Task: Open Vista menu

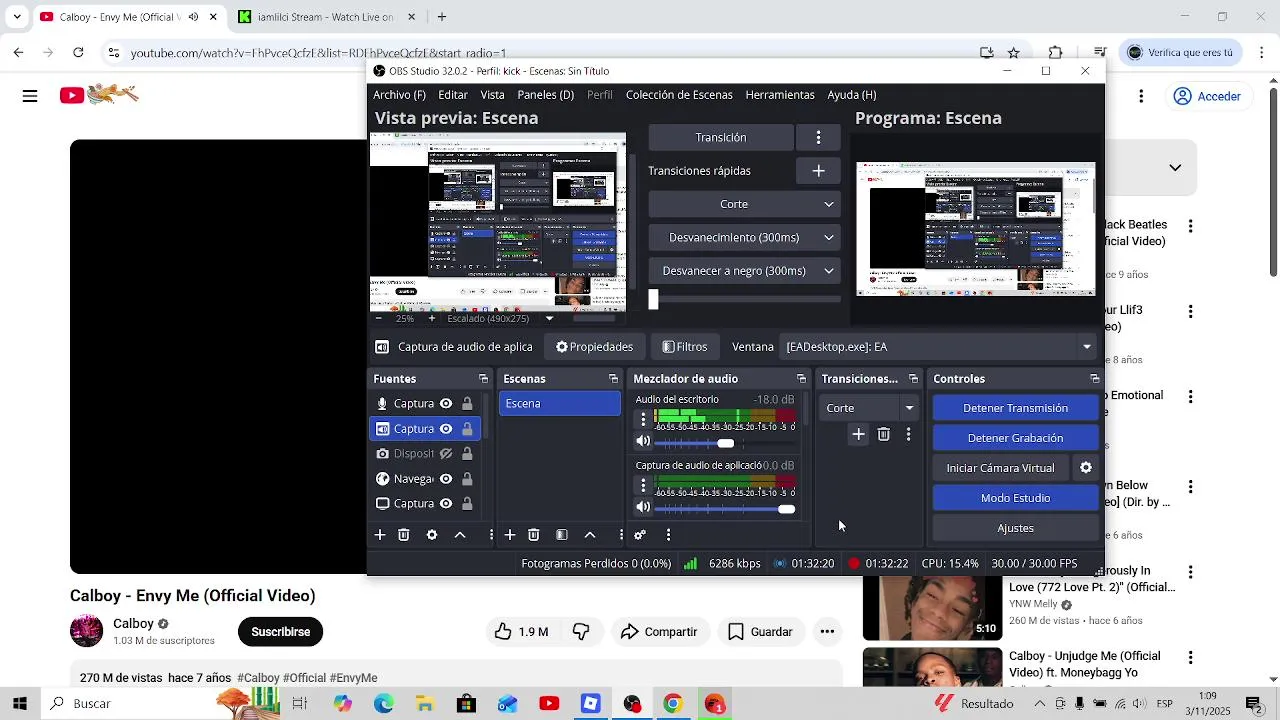Action: [492, 95]
